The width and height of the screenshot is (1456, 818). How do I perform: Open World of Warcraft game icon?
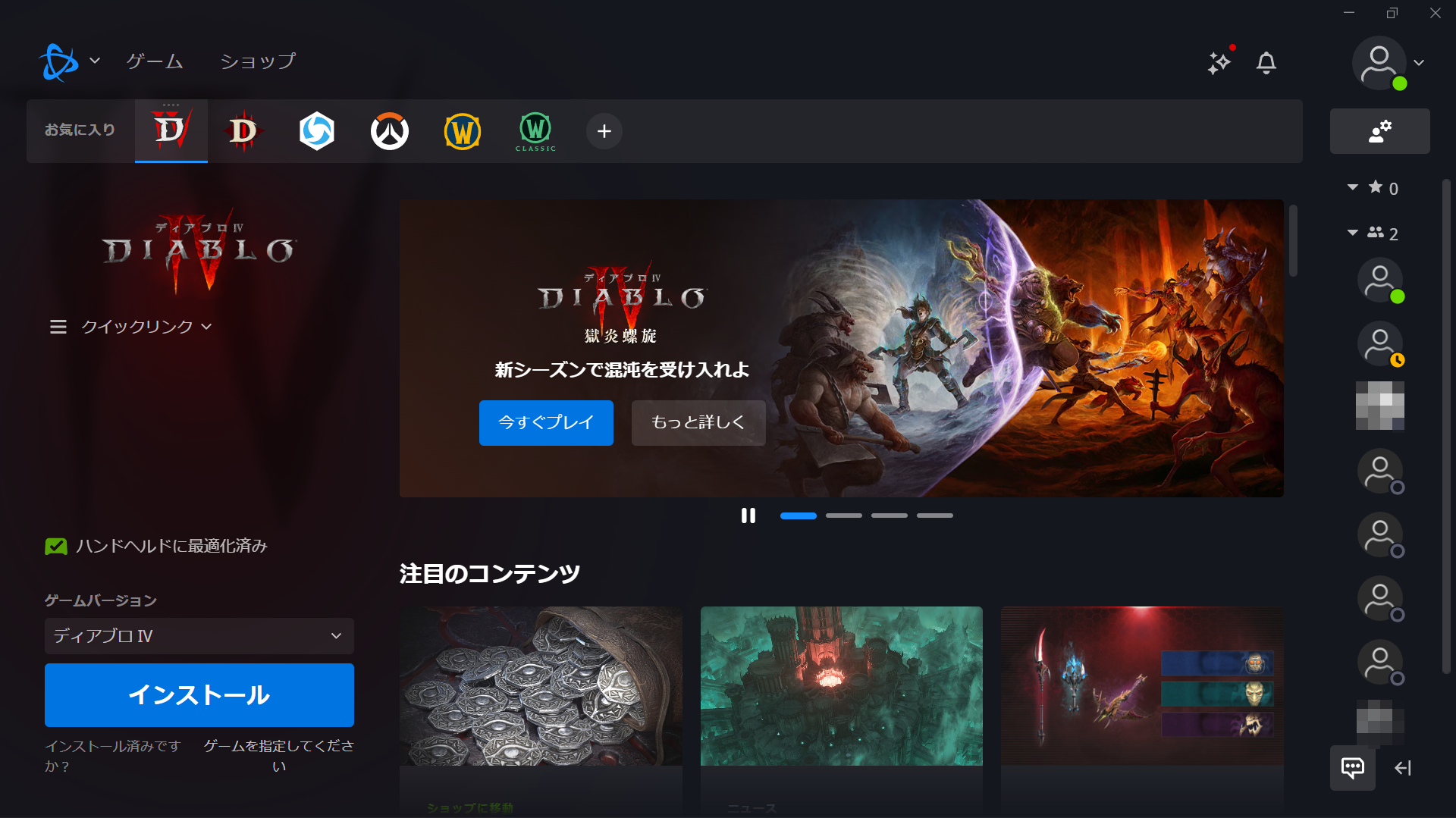tap(462, 130)
